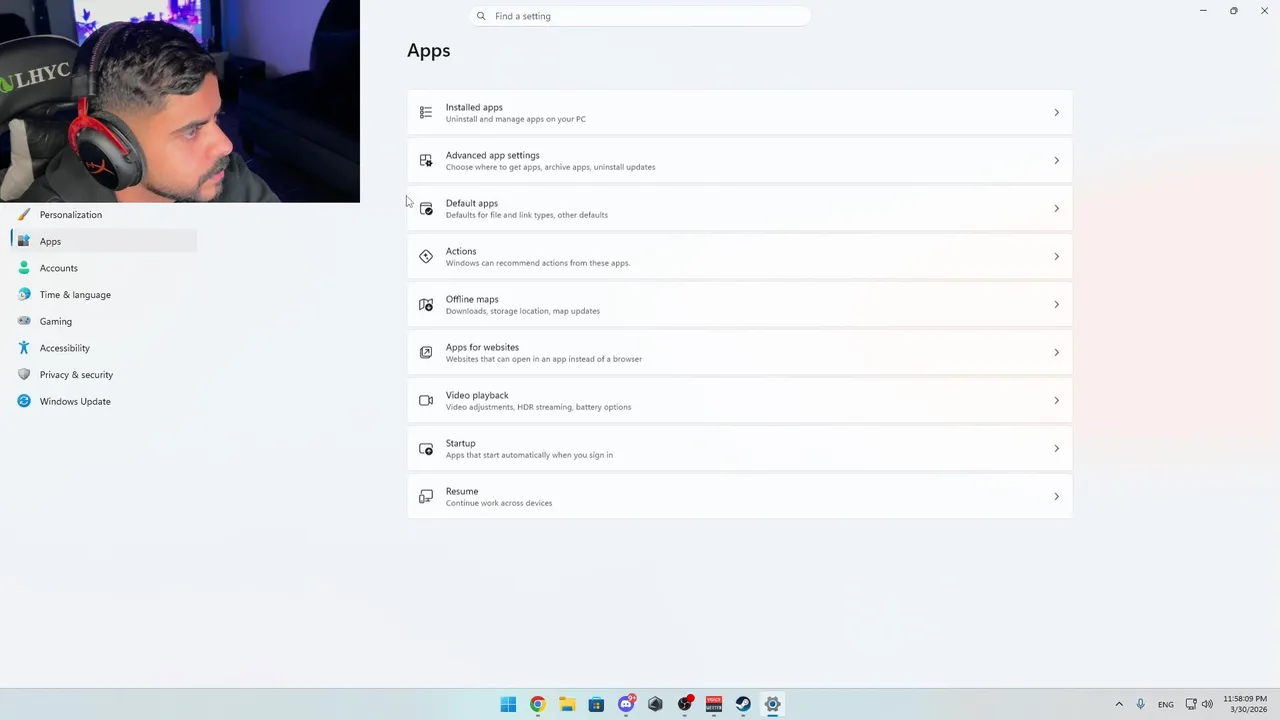Open Microsoft Store from the taskbar
This screenshot has width=1280, height=720.
596,704
